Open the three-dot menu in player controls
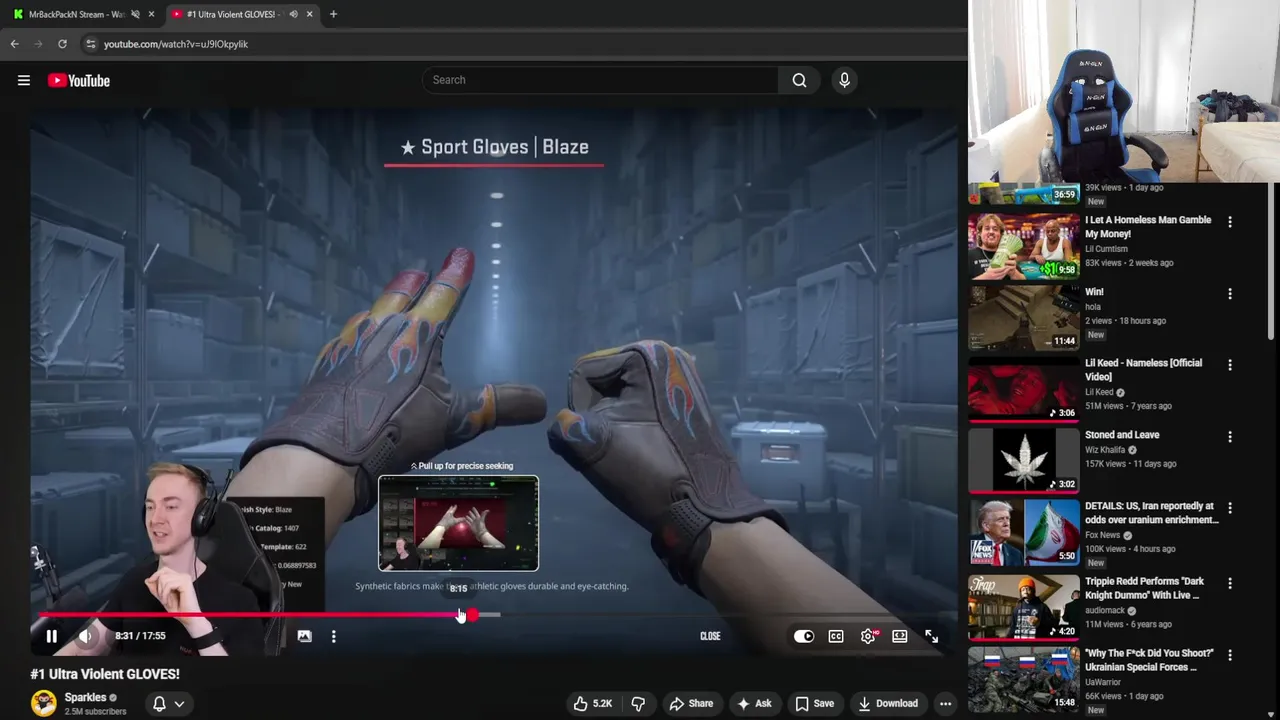The image size is (1280, 720). pyautogui.click(x=334, y=636)
